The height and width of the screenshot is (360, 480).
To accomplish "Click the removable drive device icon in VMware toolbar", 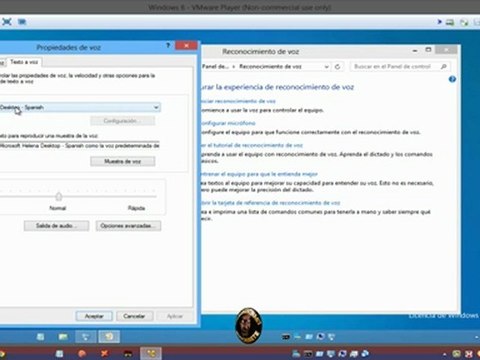I will pyautogui.click(x=450, y=22).
